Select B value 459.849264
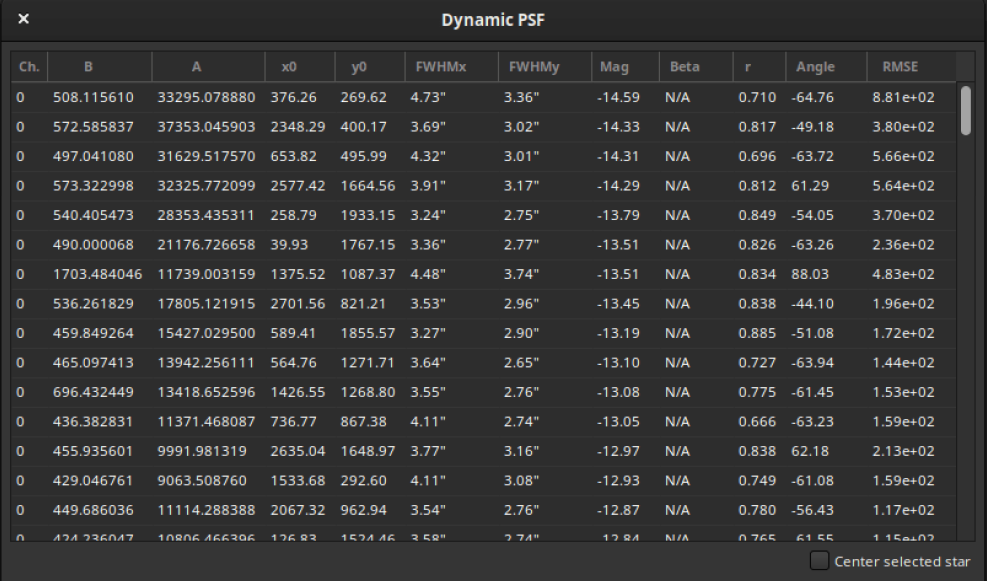Viewport: 987px width, 581px height. pyautogui.click(x=93, y=333)
